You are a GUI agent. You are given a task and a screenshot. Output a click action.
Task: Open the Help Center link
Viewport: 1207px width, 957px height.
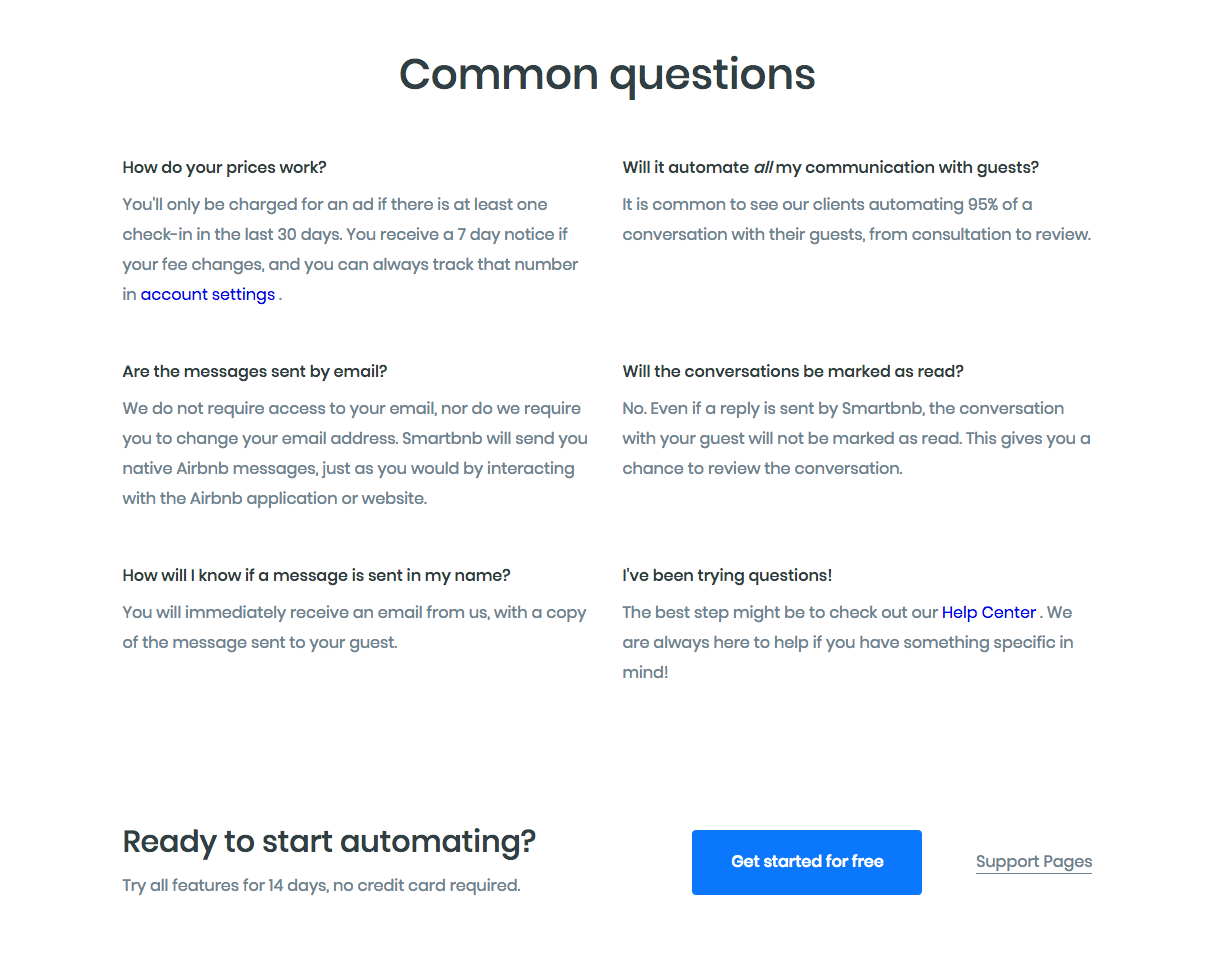coord(988,612)
